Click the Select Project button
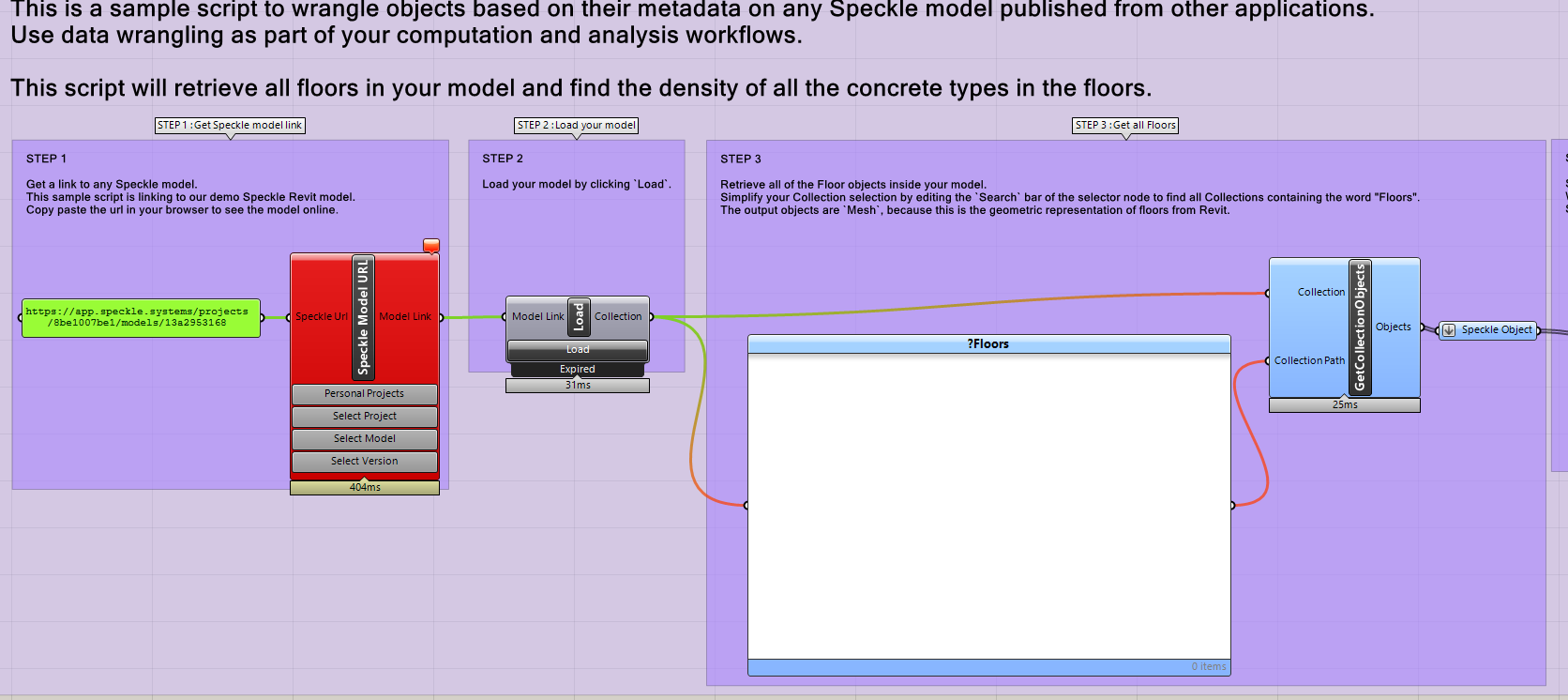Screen dimensions: 1568x700 coord(365,417)
